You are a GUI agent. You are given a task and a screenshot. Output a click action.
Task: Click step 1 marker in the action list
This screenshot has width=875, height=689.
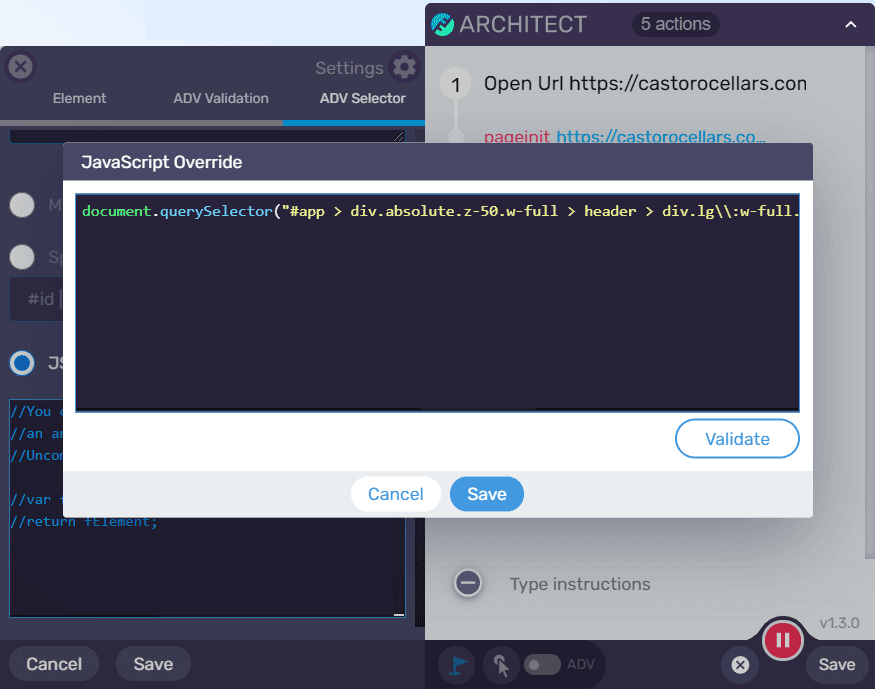coord(455,84)
